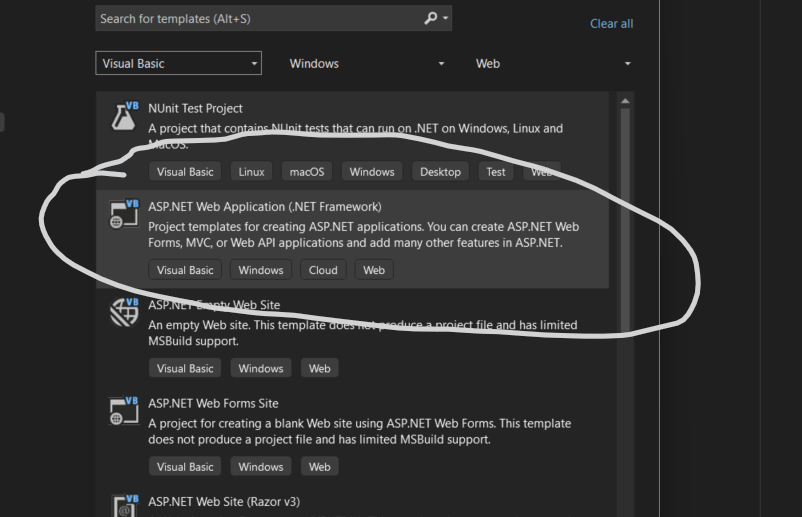The height and width of the screenshot is (517, 802).
Task: Select ASP.NET Web Application (.NET Framework) template
Action: tap(352, 239)
